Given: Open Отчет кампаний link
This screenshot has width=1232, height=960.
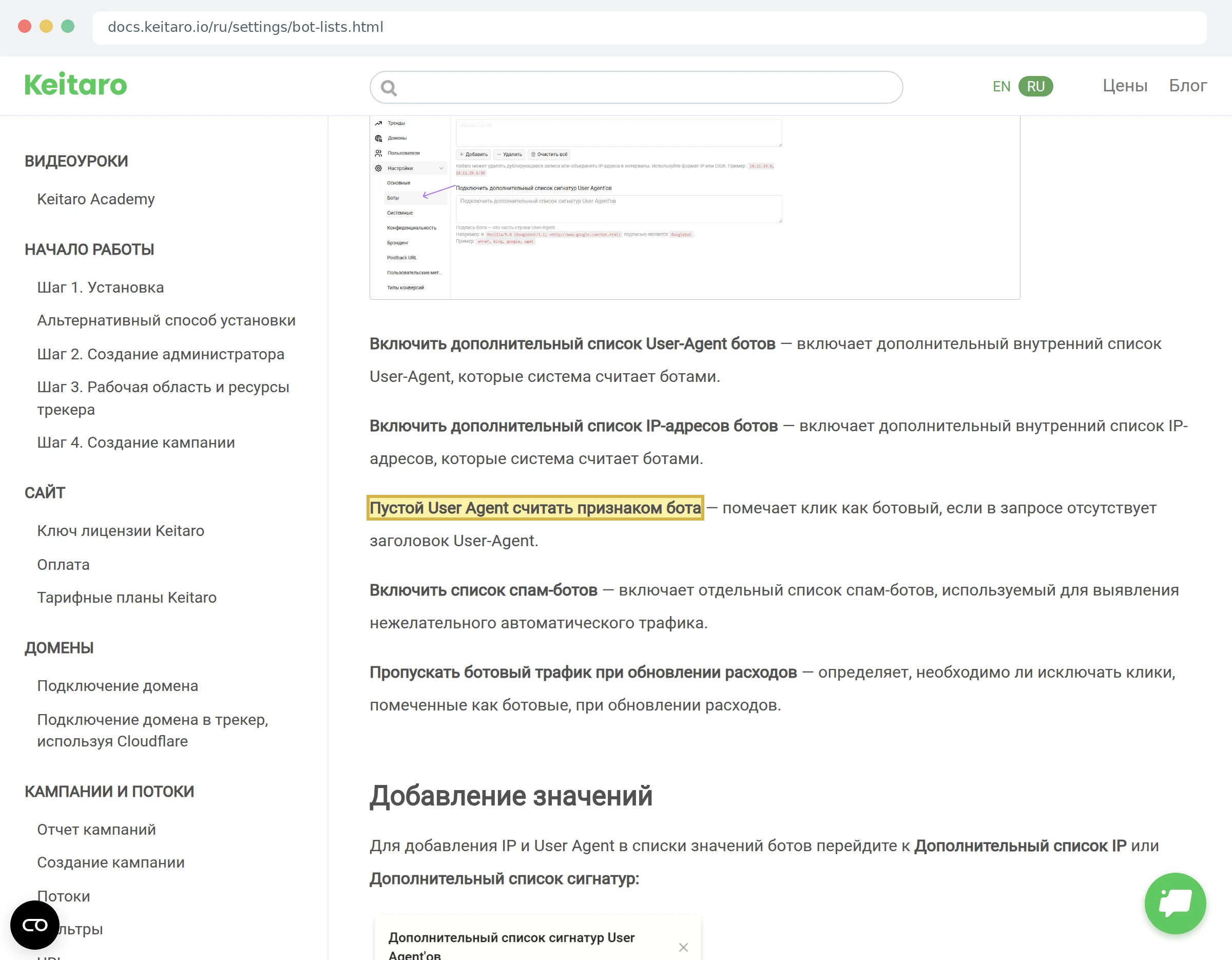Looking at the screenshot, I should point(97,830).
